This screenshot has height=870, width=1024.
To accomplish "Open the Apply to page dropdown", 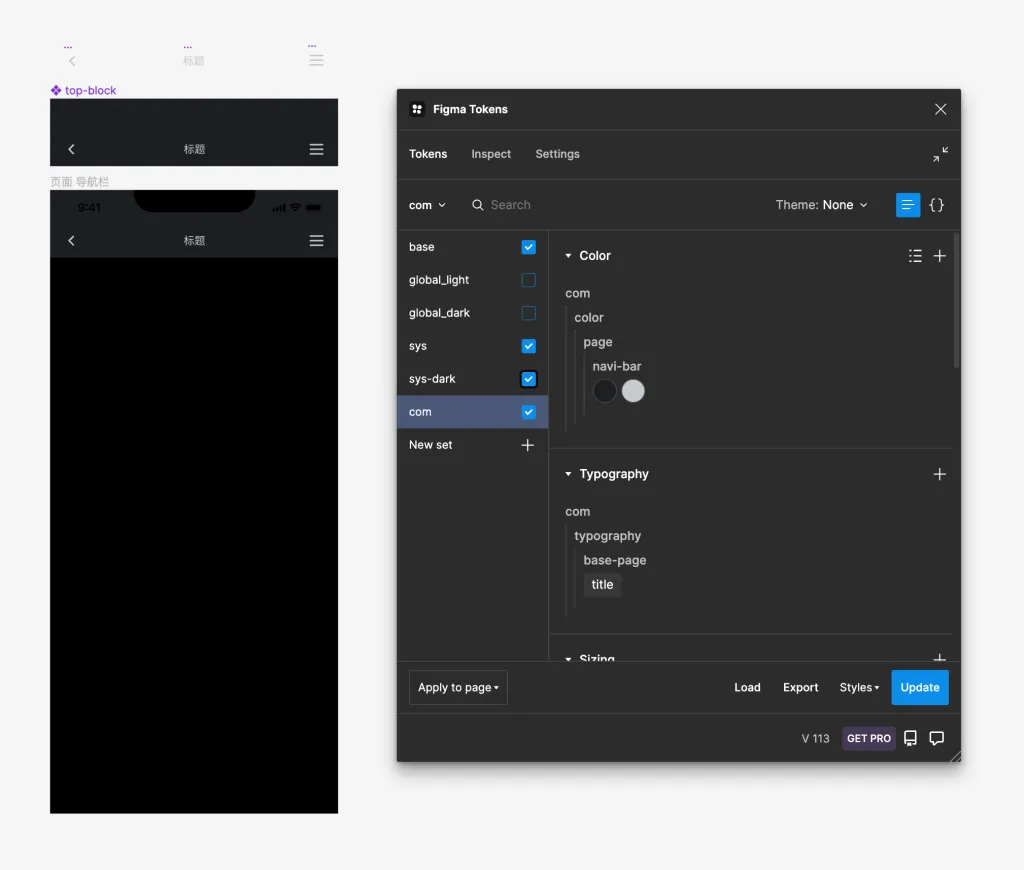I will click(458, 687).
